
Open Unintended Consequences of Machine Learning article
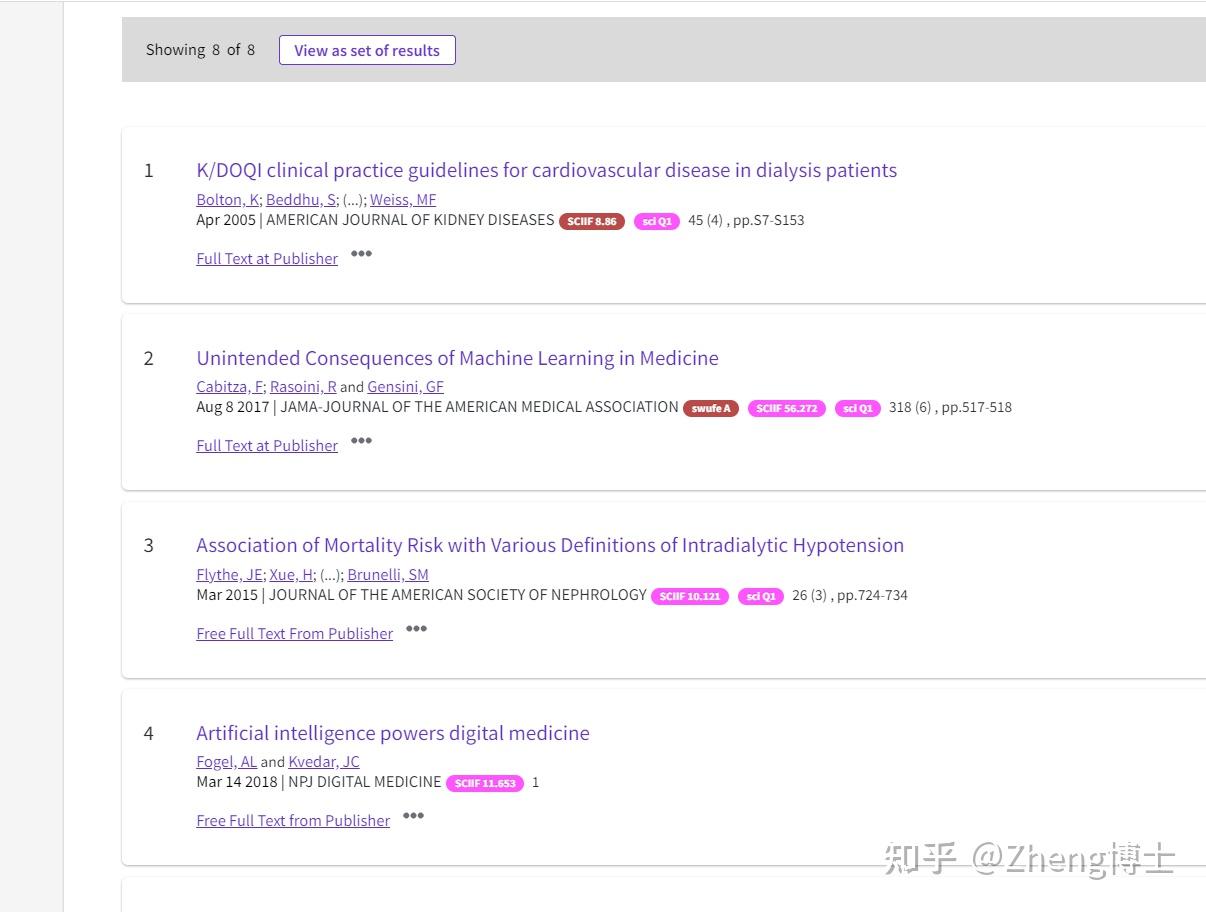tap(457, 358)
